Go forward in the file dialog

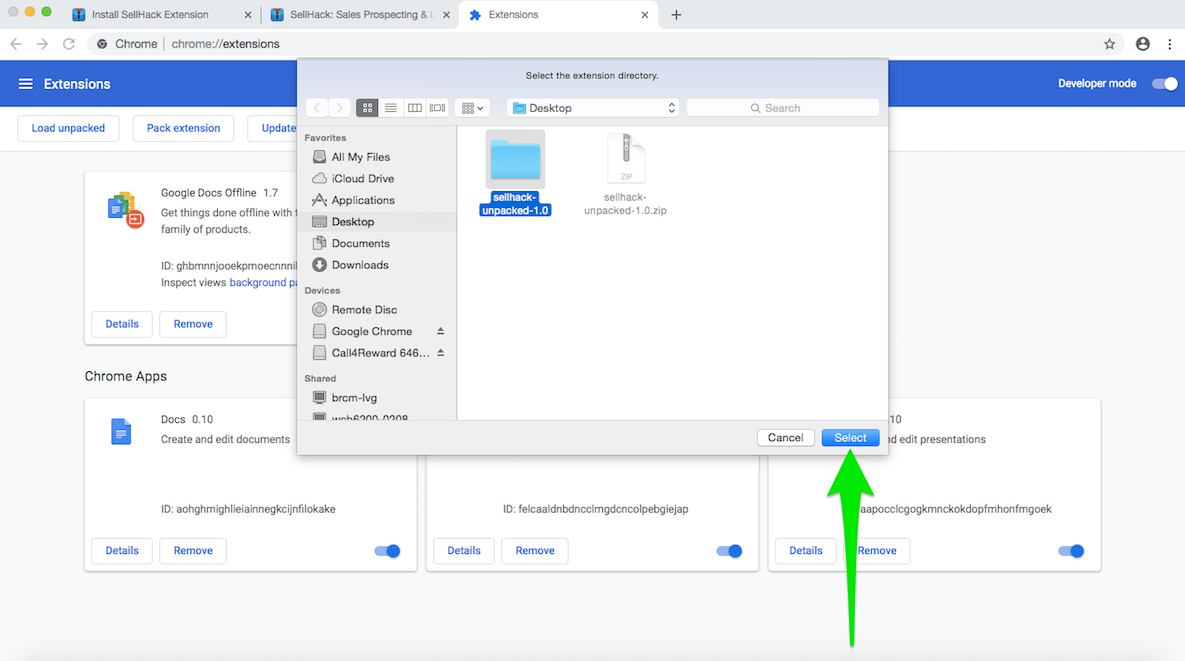339,108
